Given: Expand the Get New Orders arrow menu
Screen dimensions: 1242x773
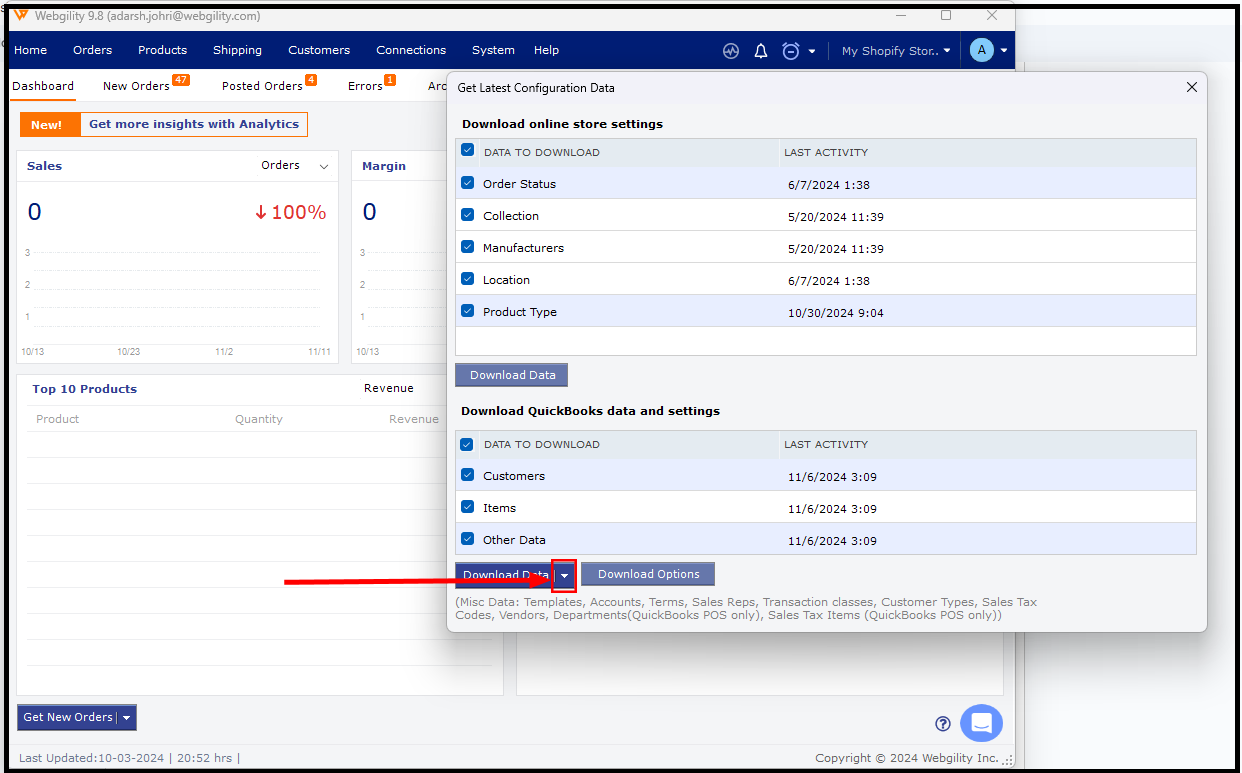Looking at the screenshot, I should point(127,717).
